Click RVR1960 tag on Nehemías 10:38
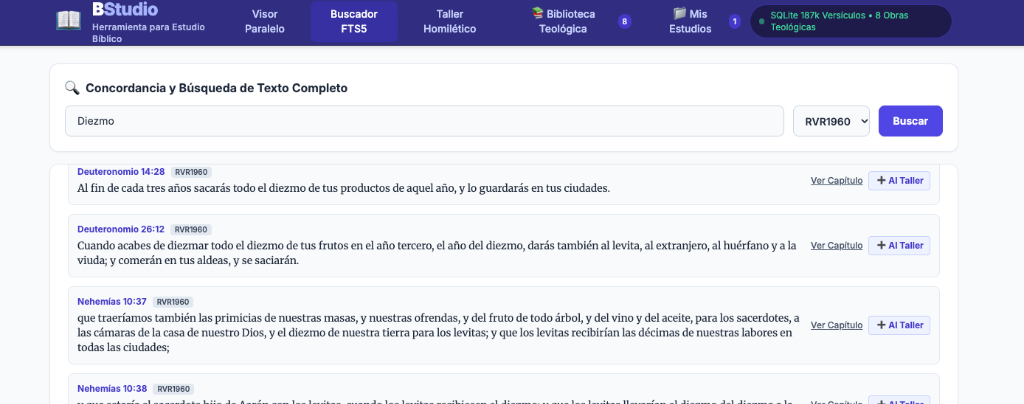 pyautogui.click(x=173, y=389)
